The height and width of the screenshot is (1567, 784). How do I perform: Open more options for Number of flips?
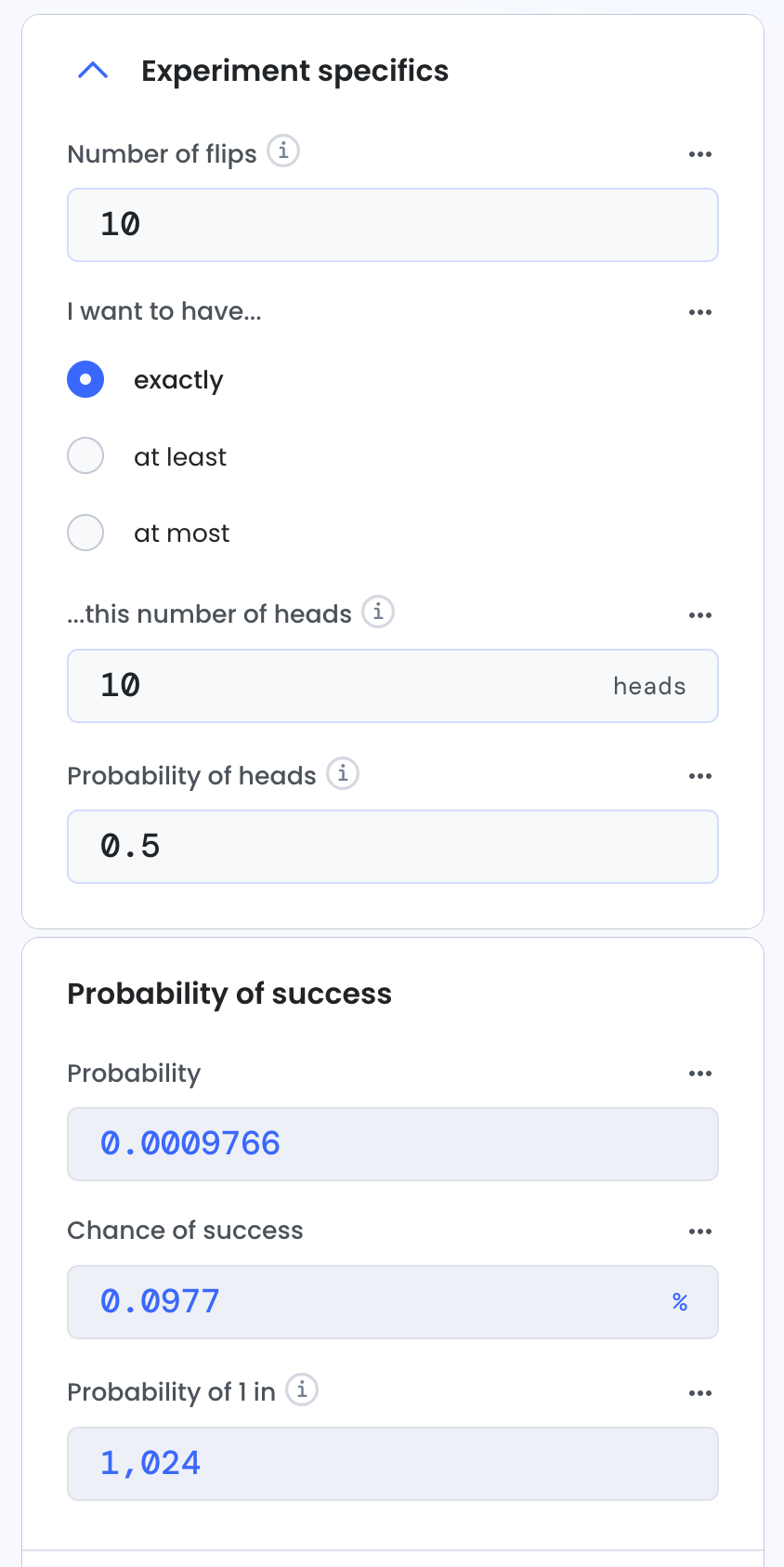click(x=700, y=154)
